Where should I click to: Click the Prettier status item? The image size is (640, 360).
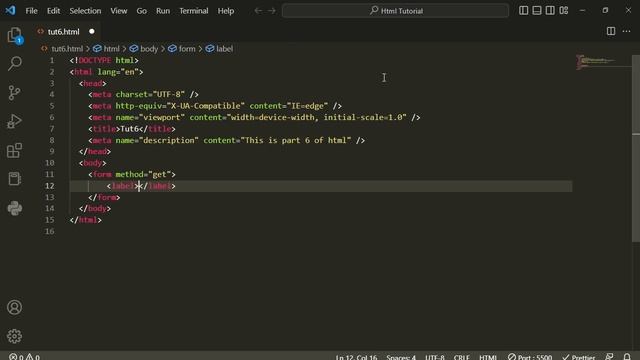coord(578,357)
